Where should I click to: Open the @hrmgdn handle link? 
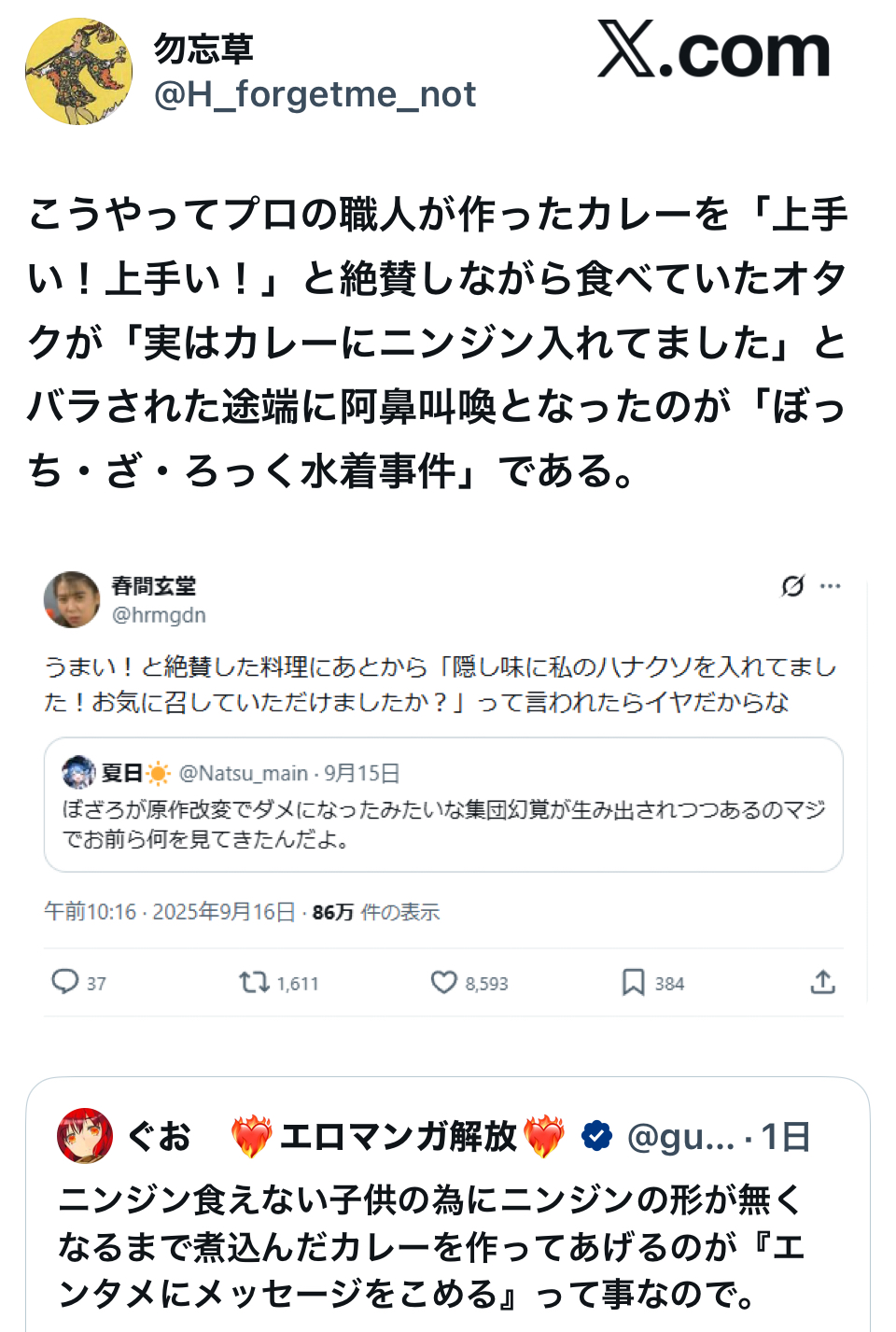coord(159,615)
